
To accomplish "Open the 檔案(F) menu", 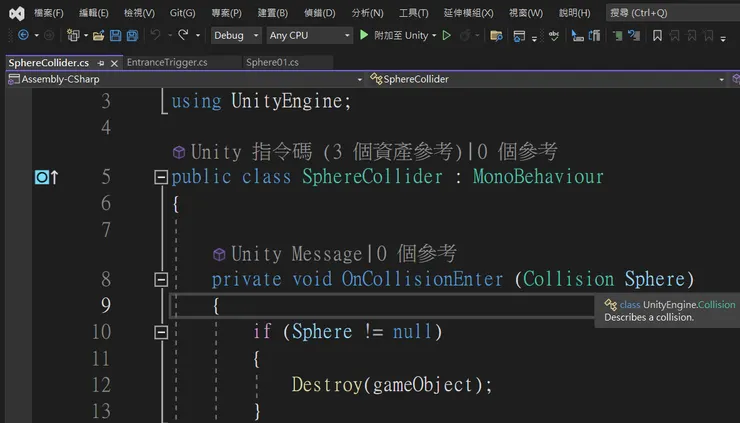I will [x=49, y=13].
